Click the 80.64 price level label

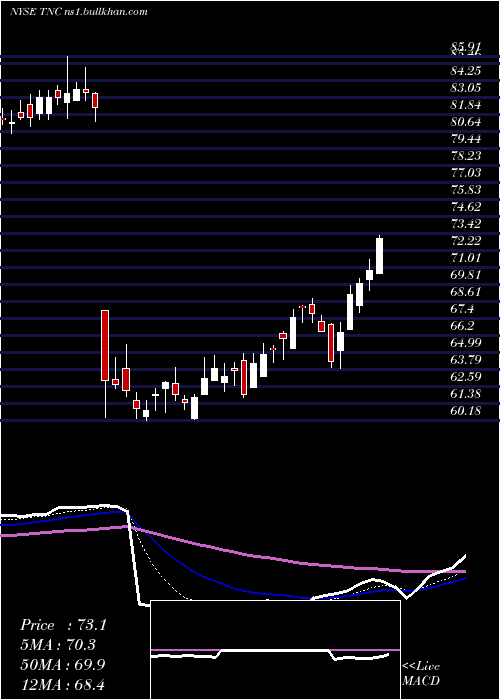tap(466, 121)
